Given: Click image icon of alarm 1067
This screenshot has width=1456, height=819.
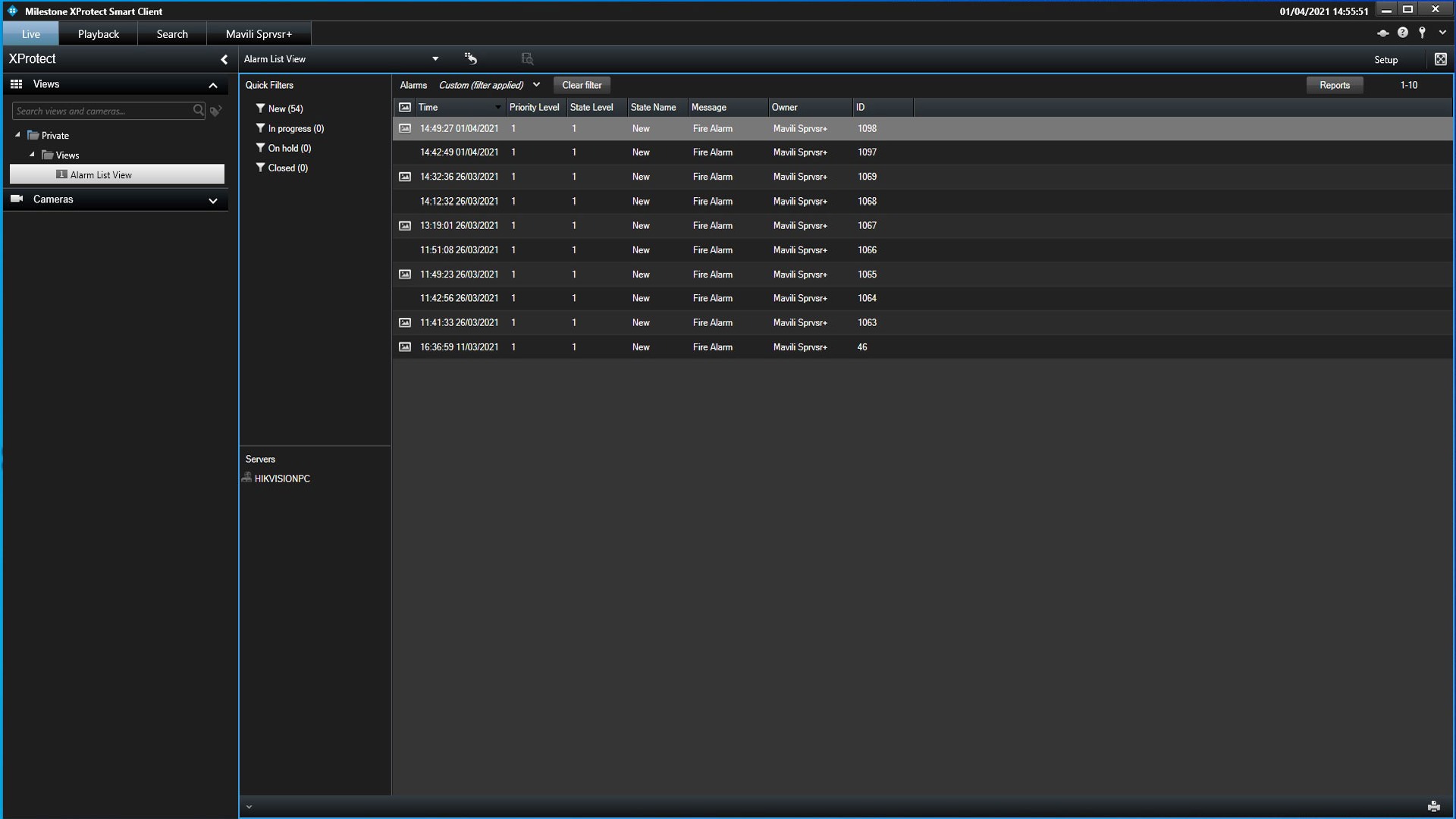Looking at the screenshot, I should tap(405, 225).
